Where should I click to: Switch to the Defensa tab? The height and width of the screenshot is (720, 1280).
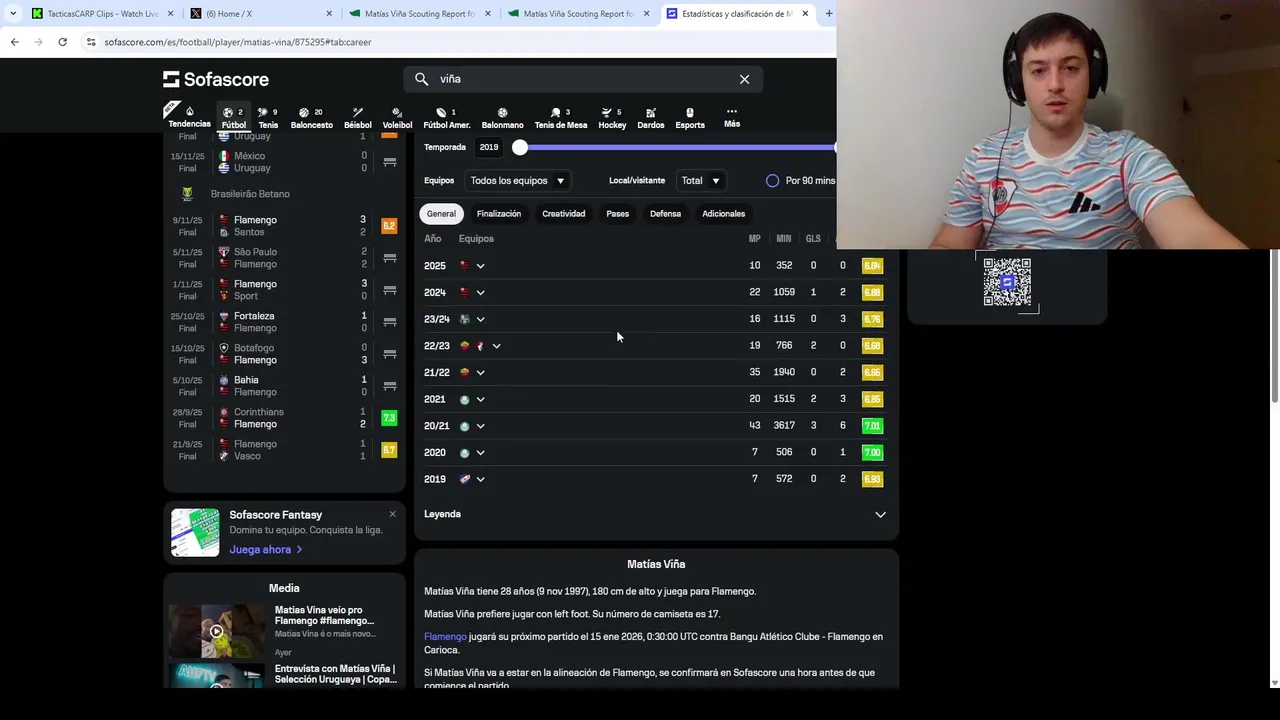coord(665,214)
